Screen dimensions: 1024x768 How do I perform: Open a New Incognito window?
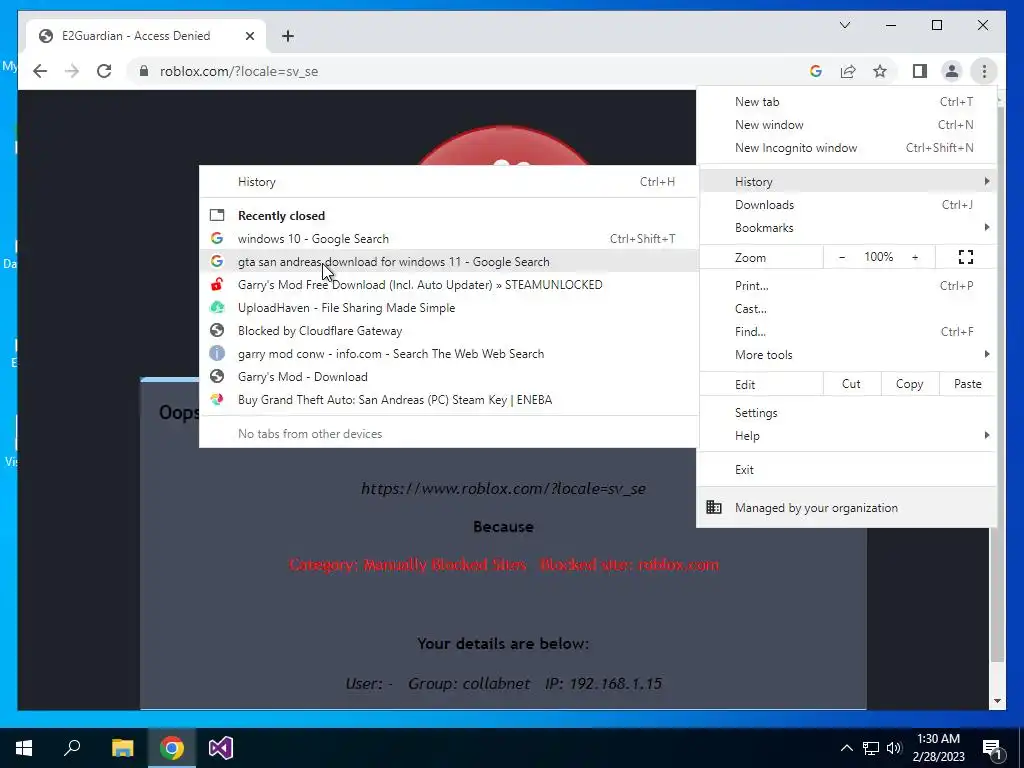[x=847, y=148]
